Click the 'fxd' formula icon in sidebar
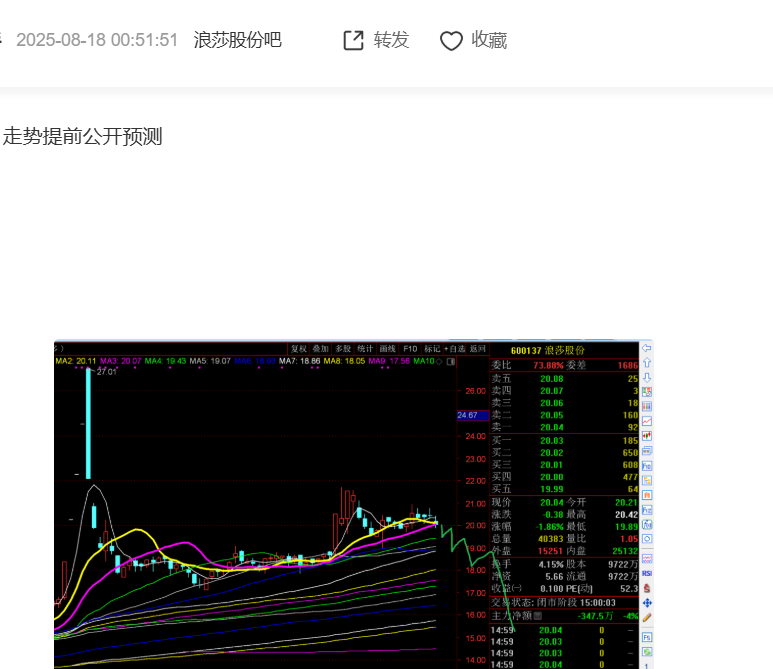The height and width of the screenshot is (669, 773). coord(647,525)
